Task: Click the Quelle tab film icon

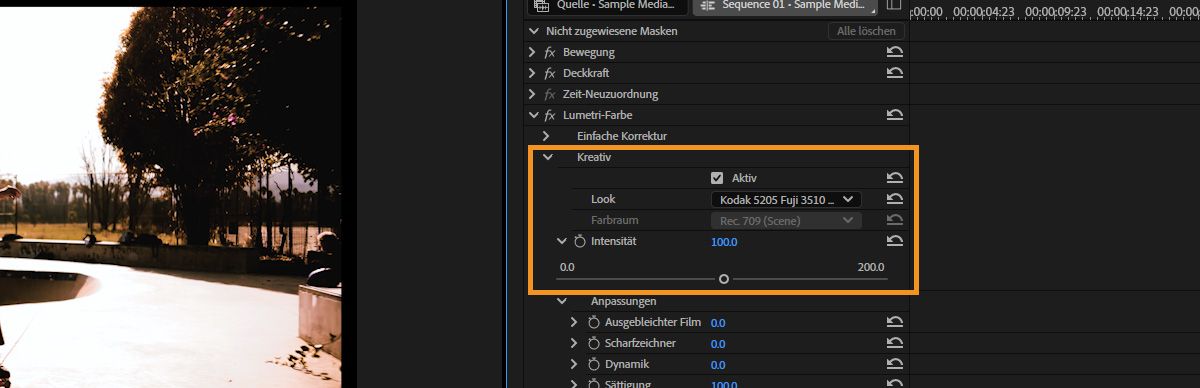Action: 541,5
